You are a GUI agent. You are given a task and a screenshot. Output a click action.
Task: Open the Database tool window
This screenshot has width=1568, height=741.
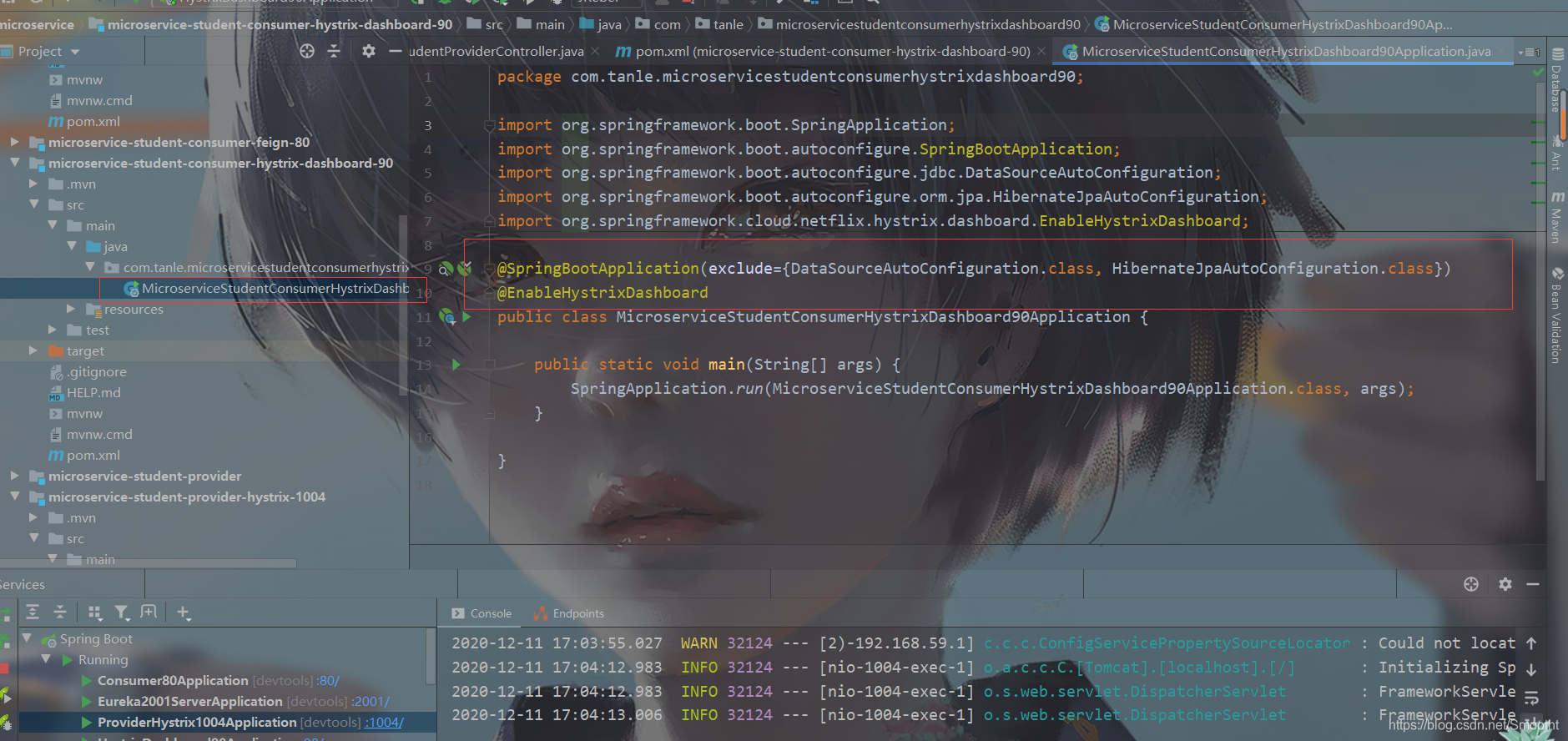tap(1557, 80)
